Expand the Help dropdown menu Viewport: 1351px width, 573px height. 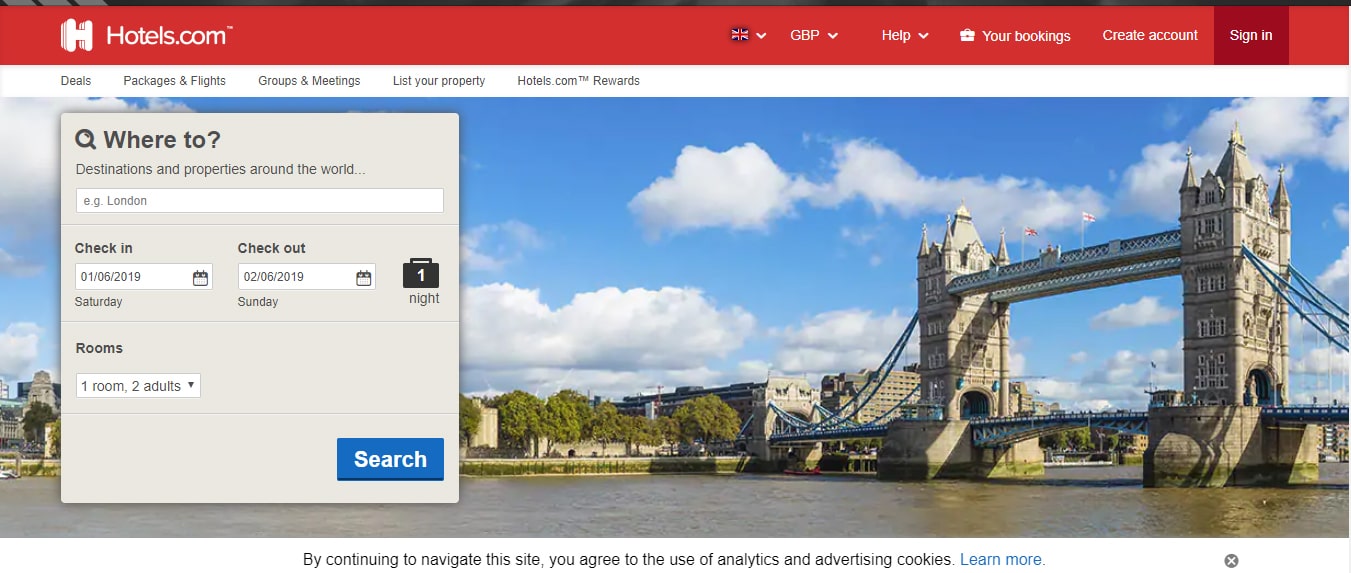click(904, 35)
